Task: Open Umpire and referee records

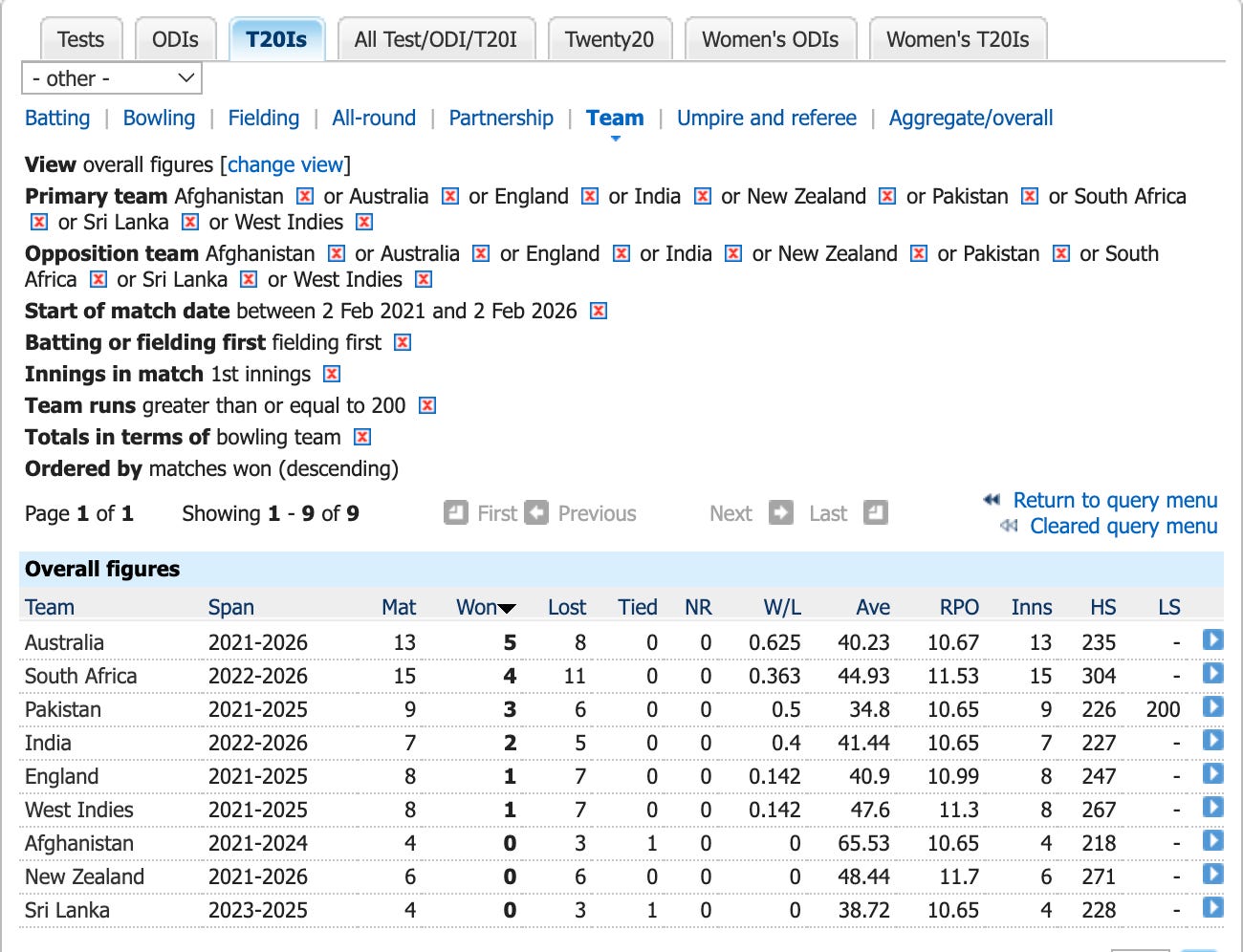Action: coord(767,118)
